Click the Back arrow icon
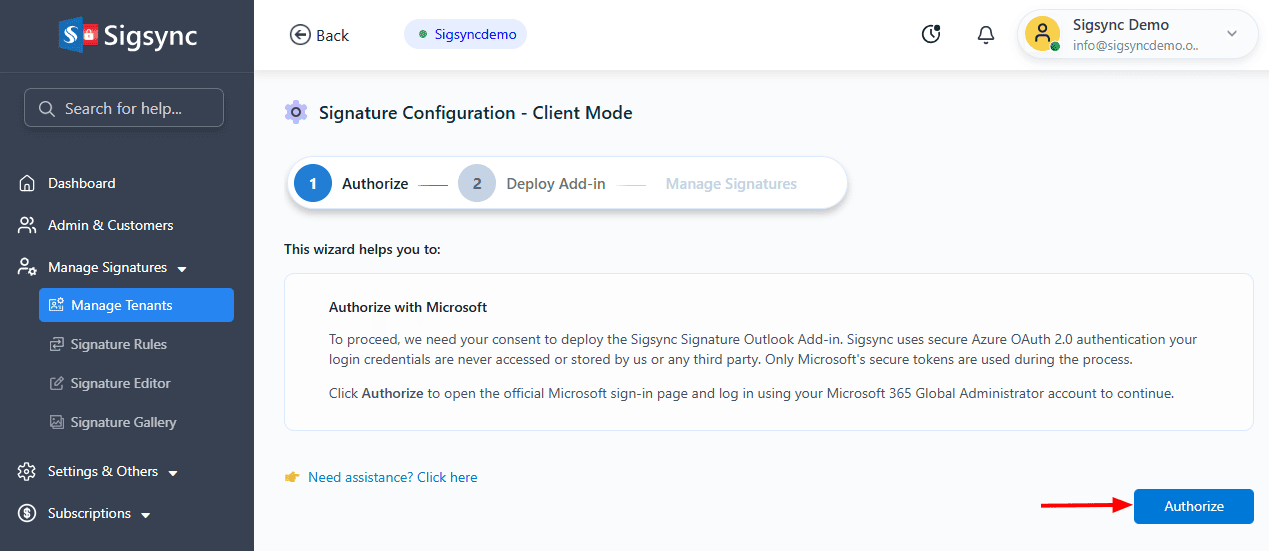Image resolution: width=1269 pixels, height=551 pixels. point(300,35)
